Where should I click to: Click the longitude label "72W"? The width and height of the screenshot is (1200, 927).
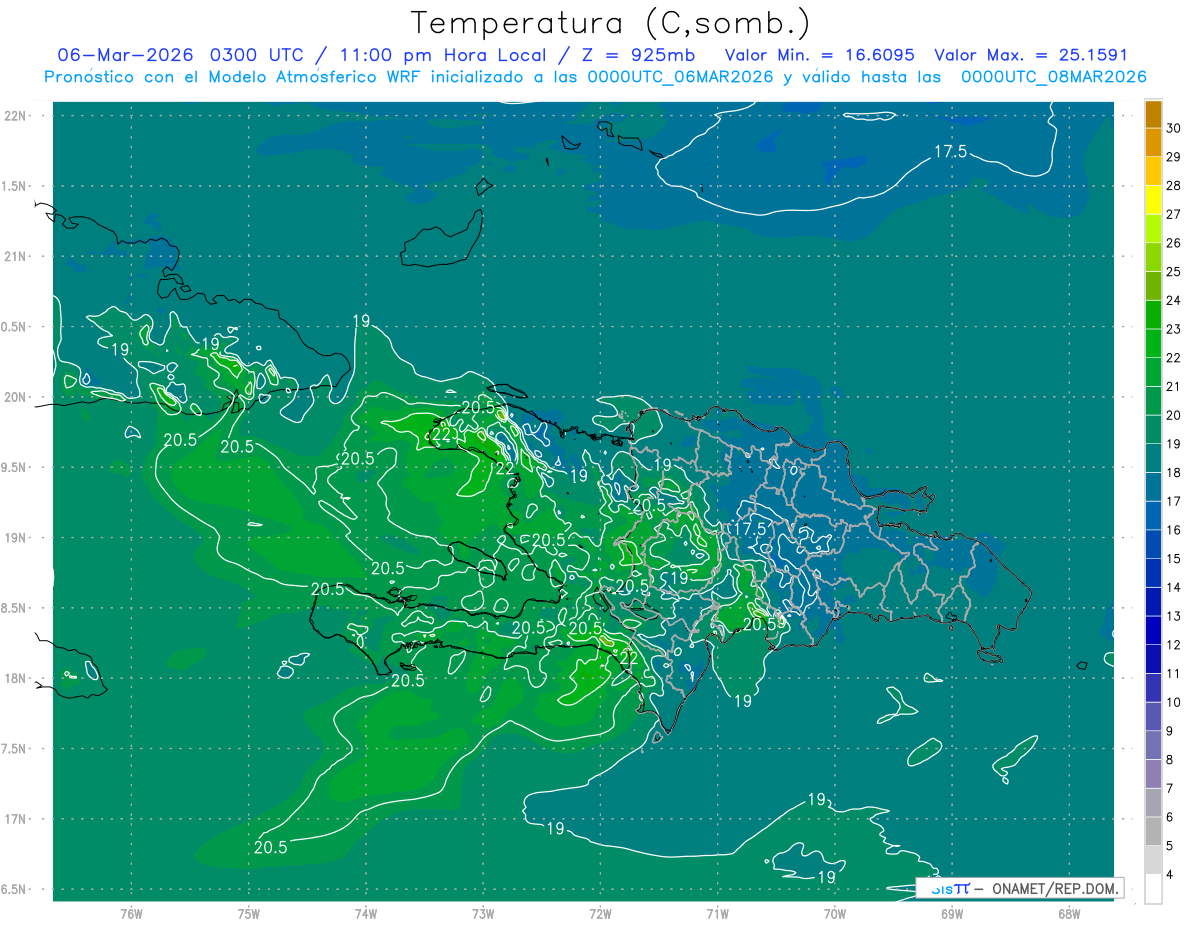[x=600, y=914]
